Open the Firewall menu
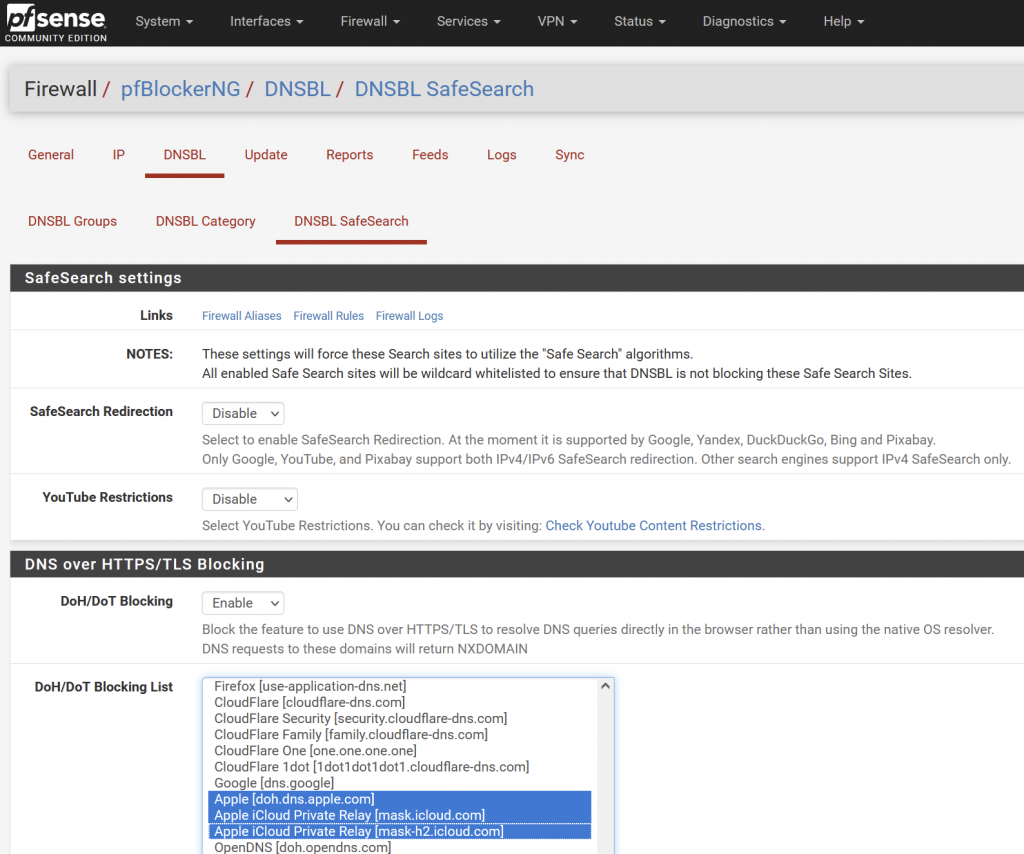 [x=370, y=22]
